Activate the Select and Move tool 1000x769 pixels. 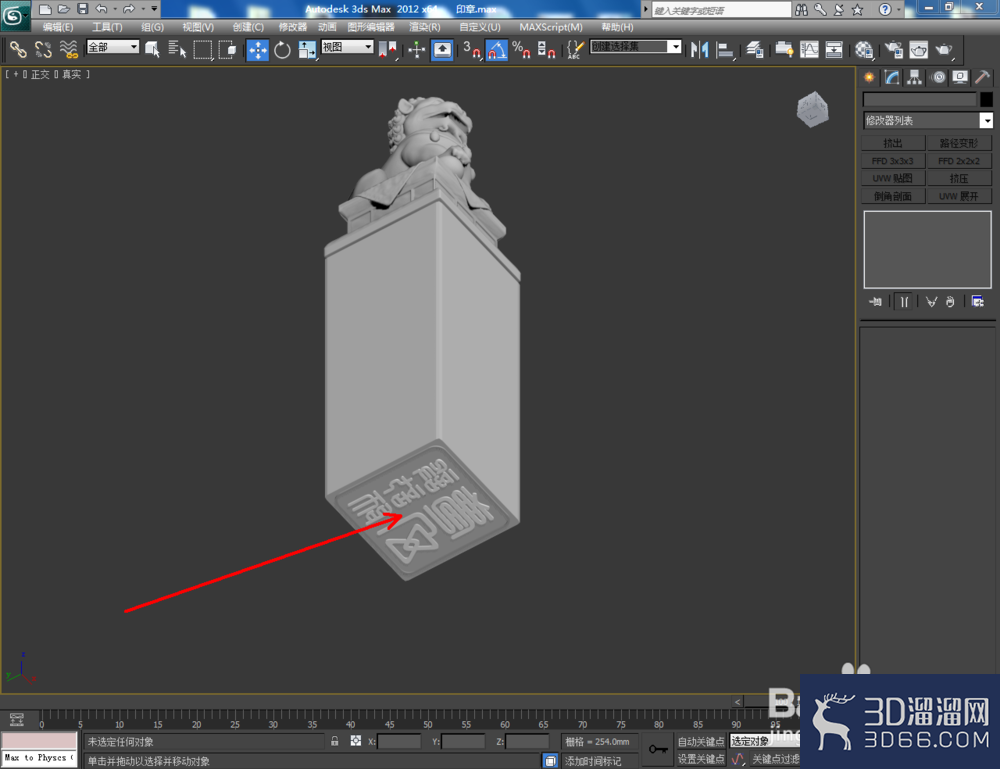pos(257,50)
